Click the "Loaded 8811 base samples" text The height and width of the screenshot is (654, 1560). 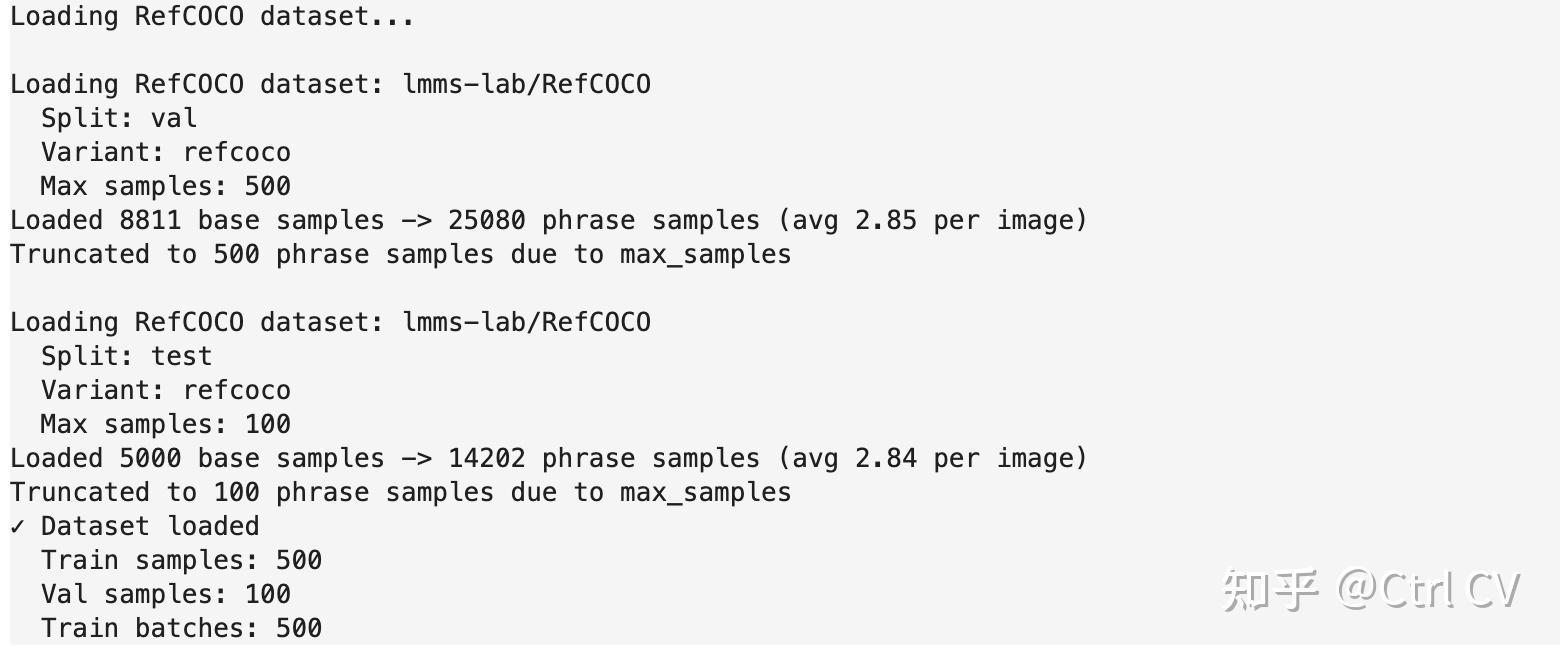197,220
